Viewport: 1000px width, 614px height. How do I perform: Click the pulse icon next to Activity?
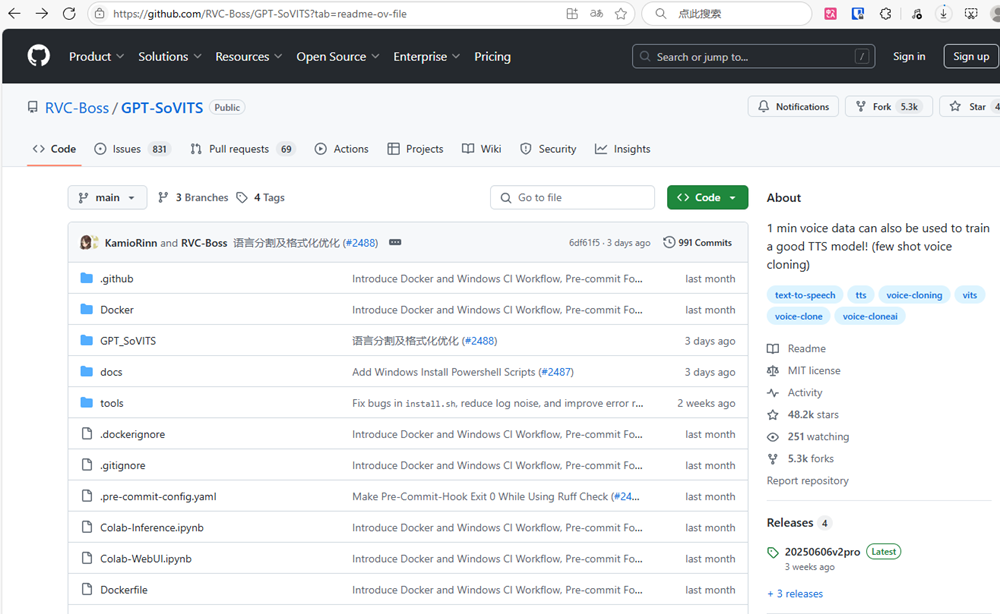(x=773, y=393)
